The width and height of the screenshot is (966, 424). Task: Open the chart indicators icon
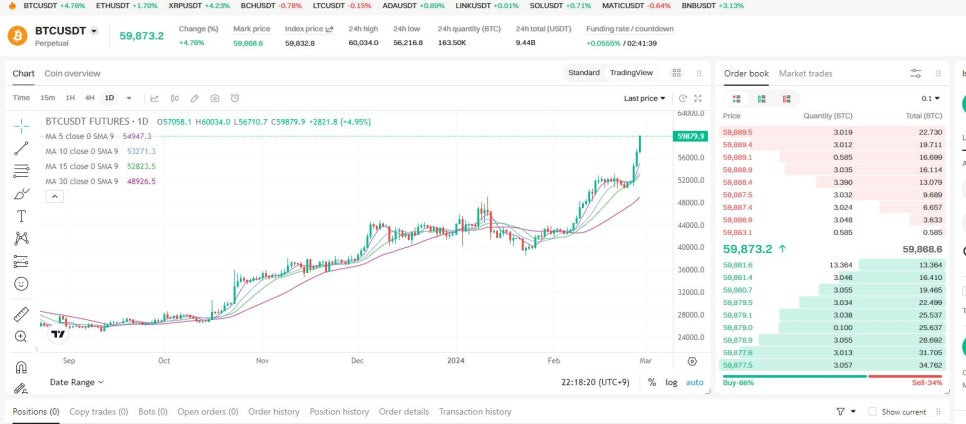click(x=155, y=98)
